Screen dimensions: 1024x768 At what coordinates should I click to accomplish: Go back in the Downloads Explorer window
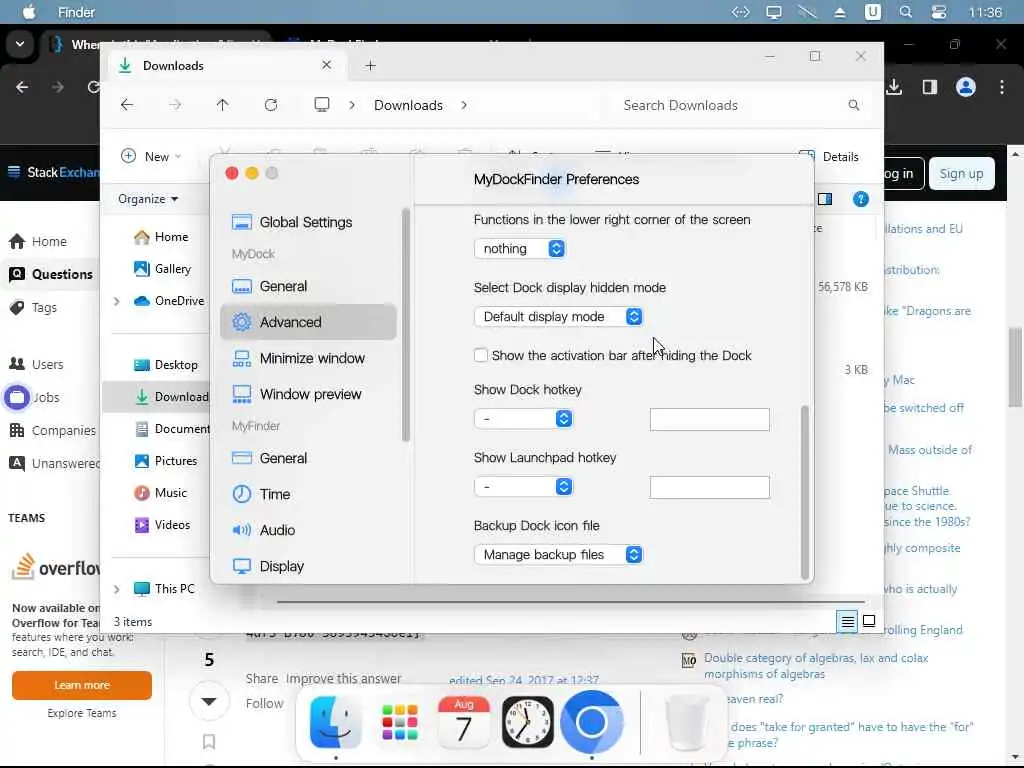tap(127, 104)
